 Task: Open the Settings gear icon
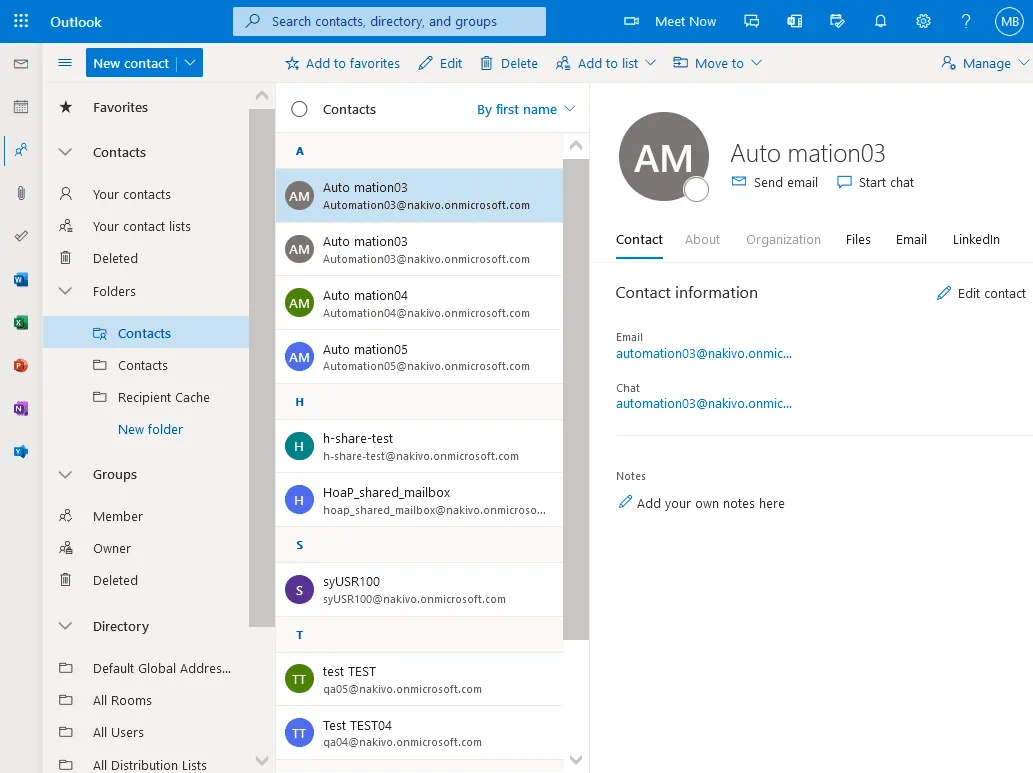pyautogui.click(x=923, y=21)
